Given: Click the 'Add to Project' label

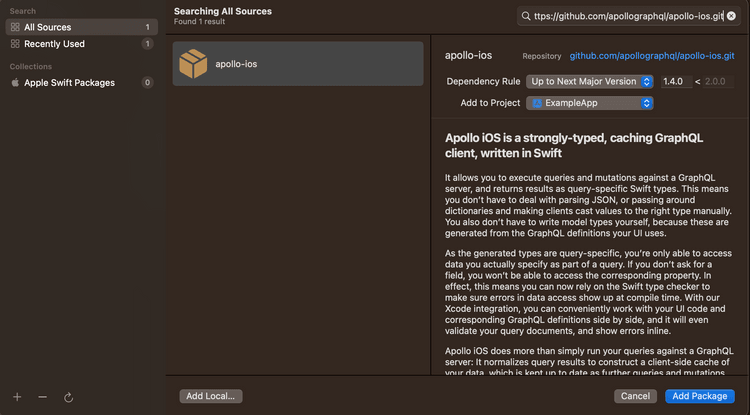Looking at the screenshot, I should [x=490, y=103].
